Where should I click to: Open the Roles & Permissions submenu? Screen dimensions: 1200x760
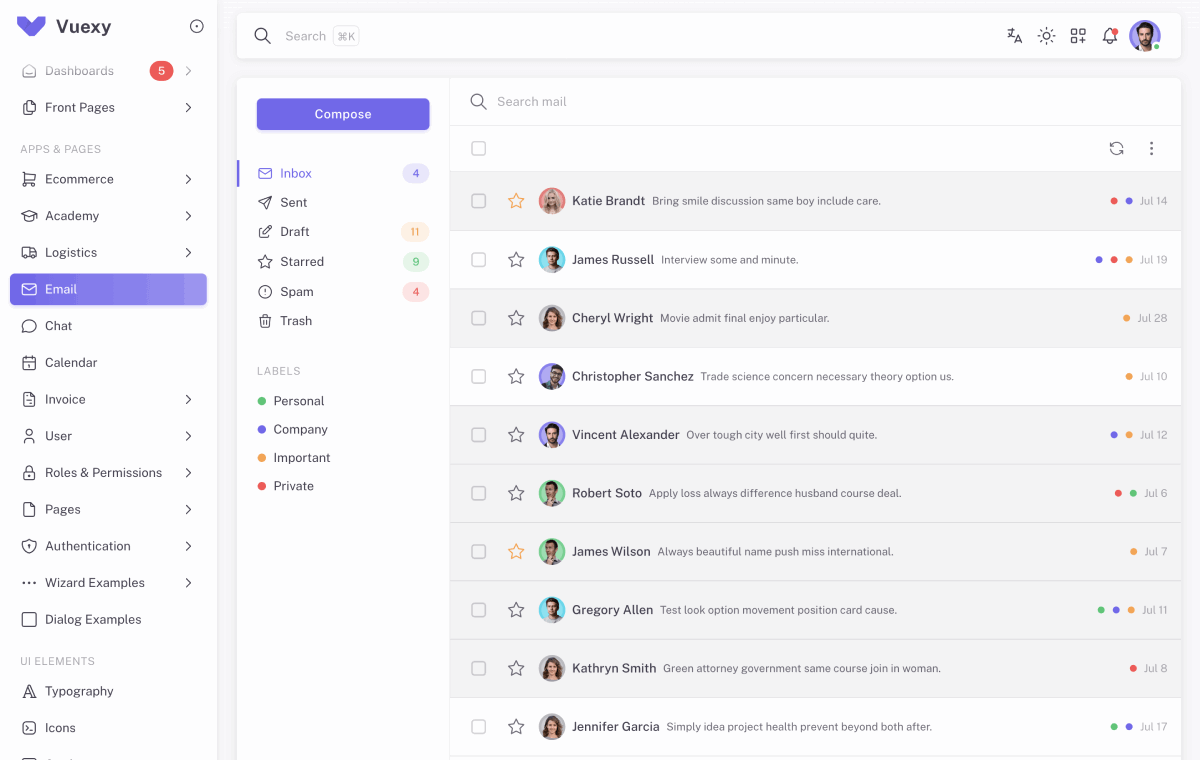coord(105,472)
